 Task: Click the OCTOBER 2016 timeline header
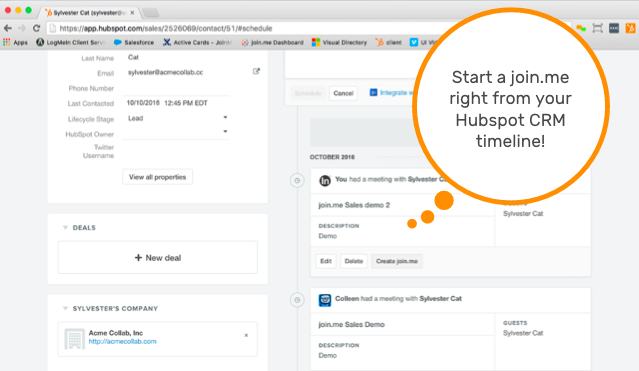(332, 157)
